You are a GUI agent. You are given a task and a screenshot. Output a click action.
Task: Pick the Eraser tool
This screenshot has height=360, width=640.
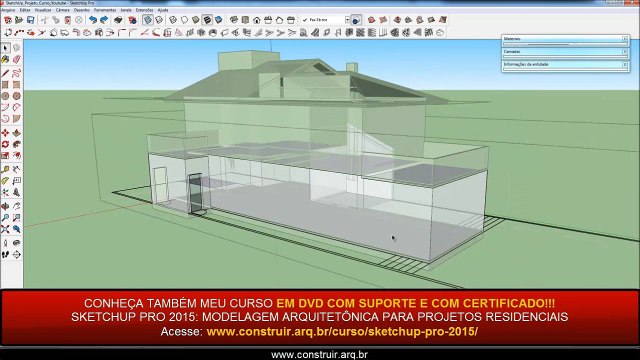[x=16, y=59]
